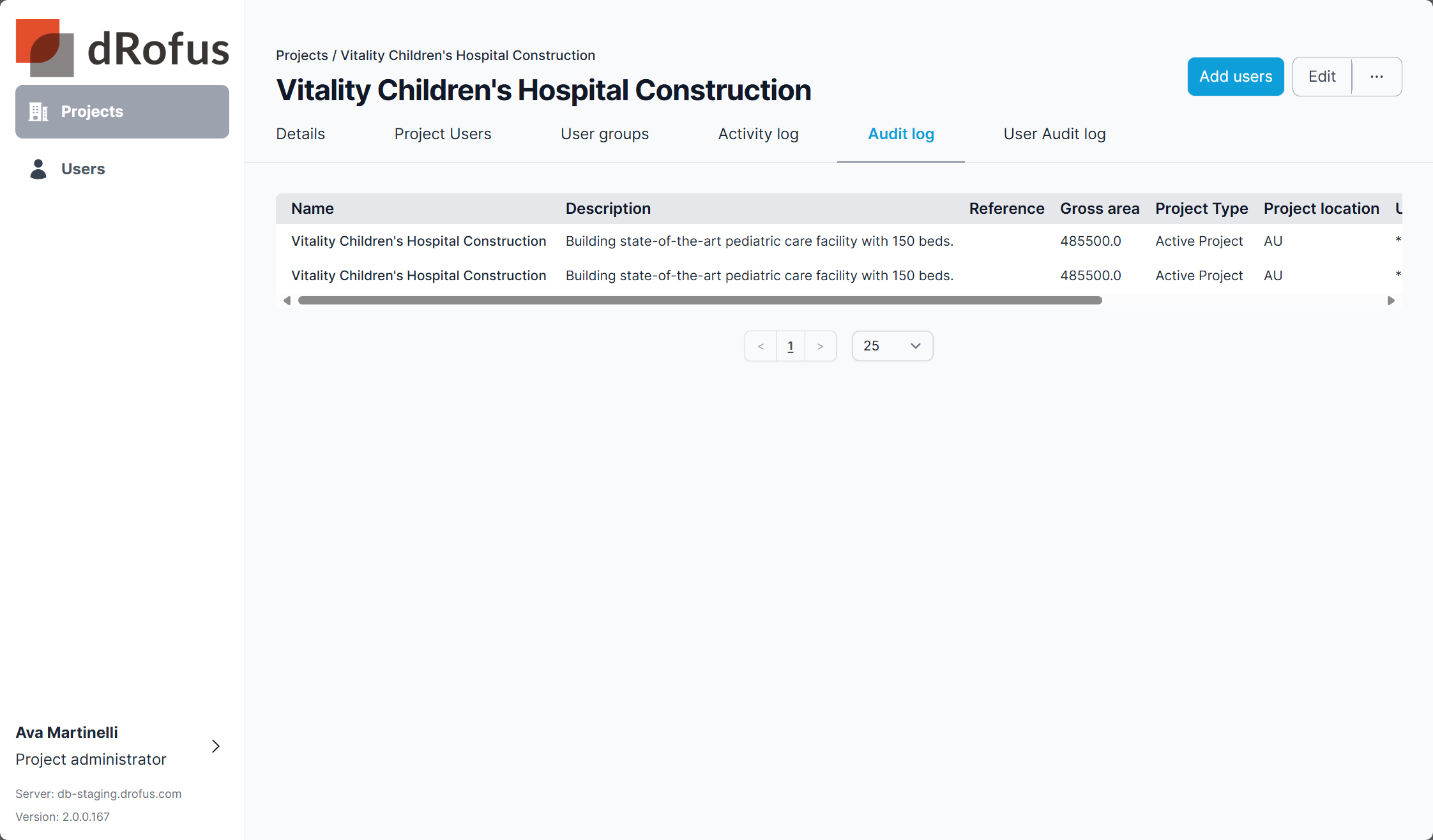
Task: Go to next page arrow
Action: [x=820, y=346]
